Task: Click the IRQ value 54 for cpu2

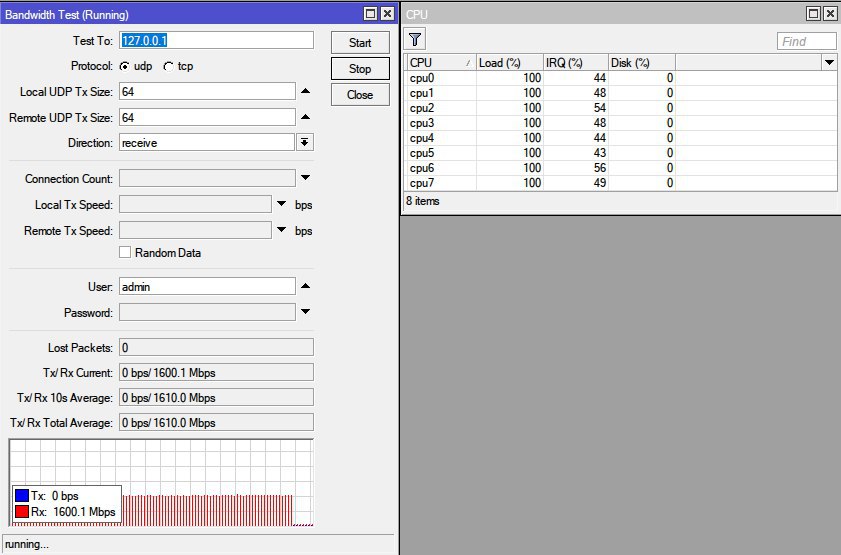Action: [600, 108]
